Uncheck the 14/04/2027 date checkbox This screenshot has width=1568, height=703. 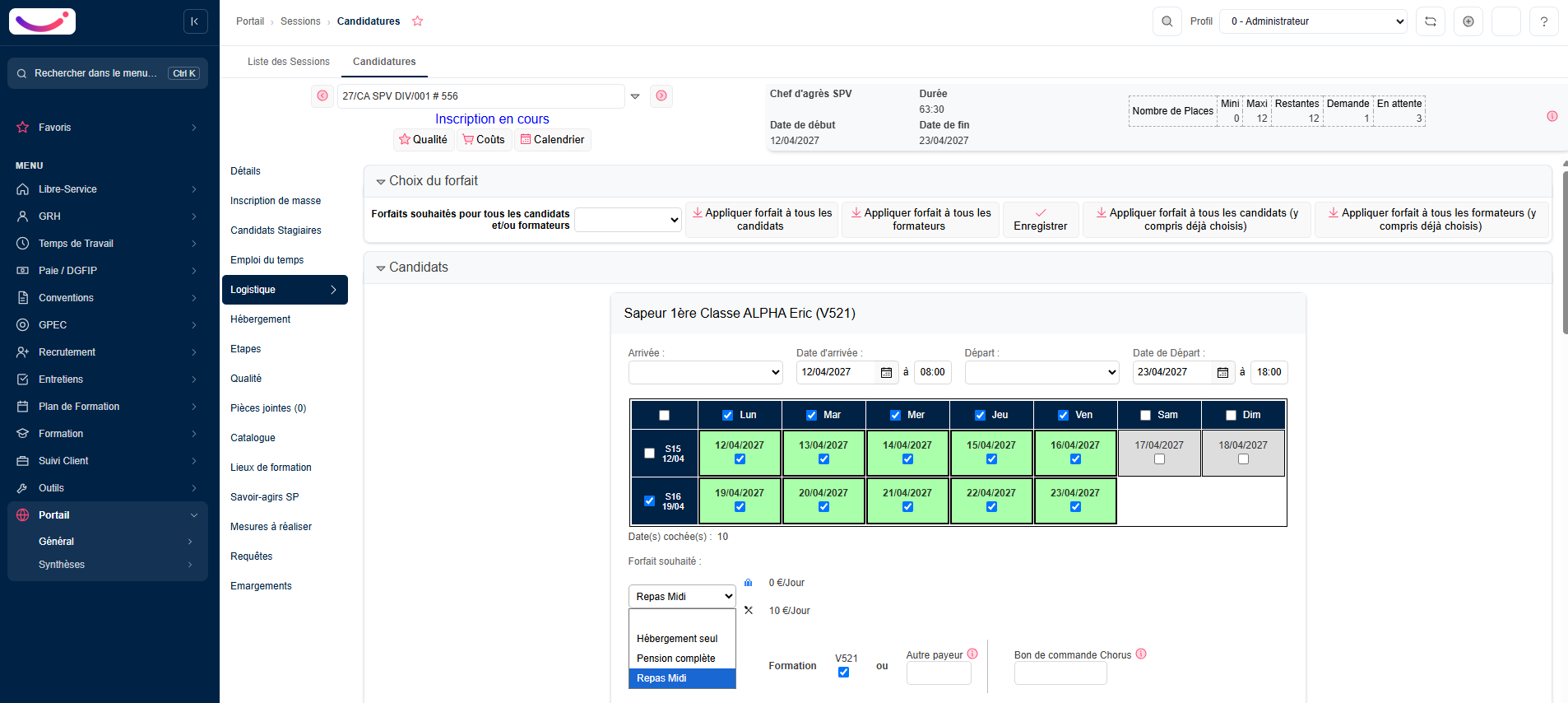click(907, 459)
